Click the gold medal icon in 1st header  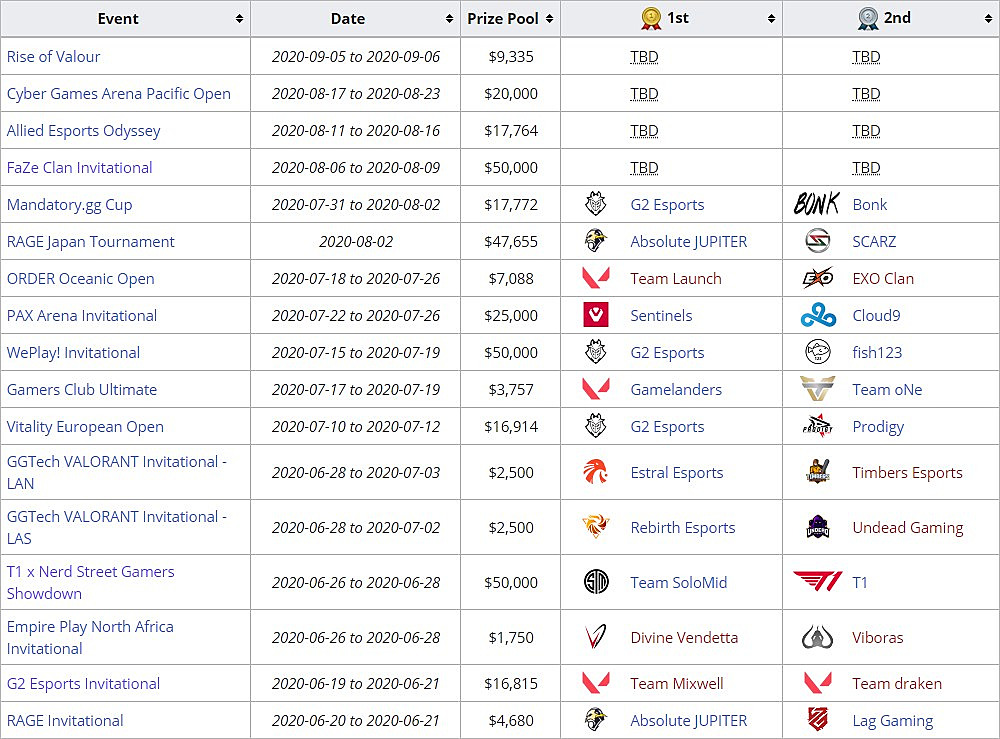click(x=651, y=18)
